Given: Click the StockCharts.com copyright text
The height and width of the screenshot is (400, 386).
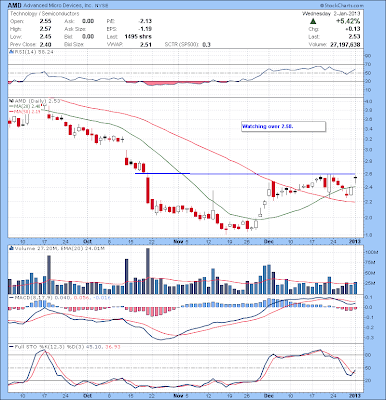Looking at the screenshot, I should point(342,6).
